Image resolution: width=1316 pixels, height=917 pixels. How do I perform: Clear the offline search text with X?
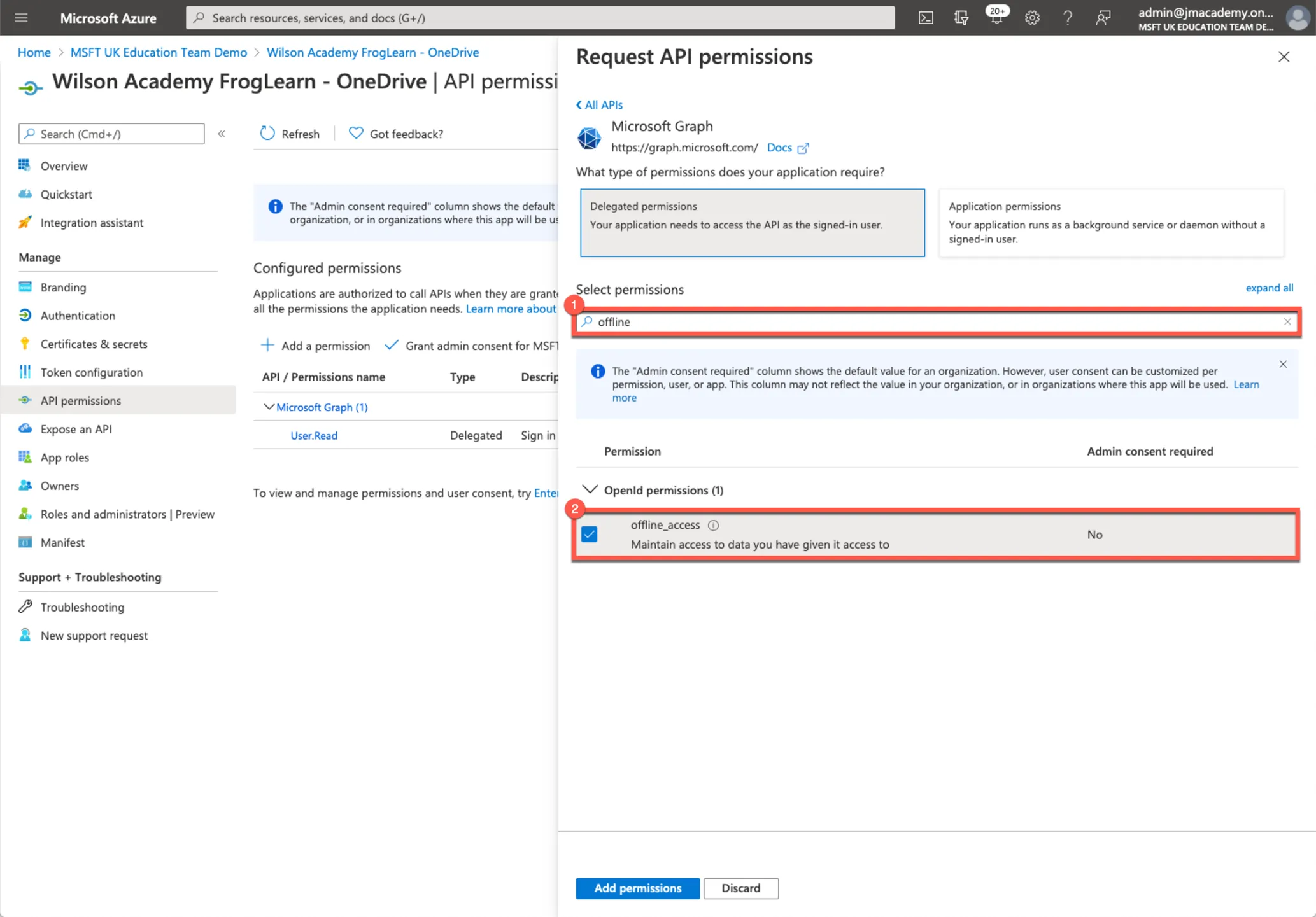click(x=1287, y=322)
